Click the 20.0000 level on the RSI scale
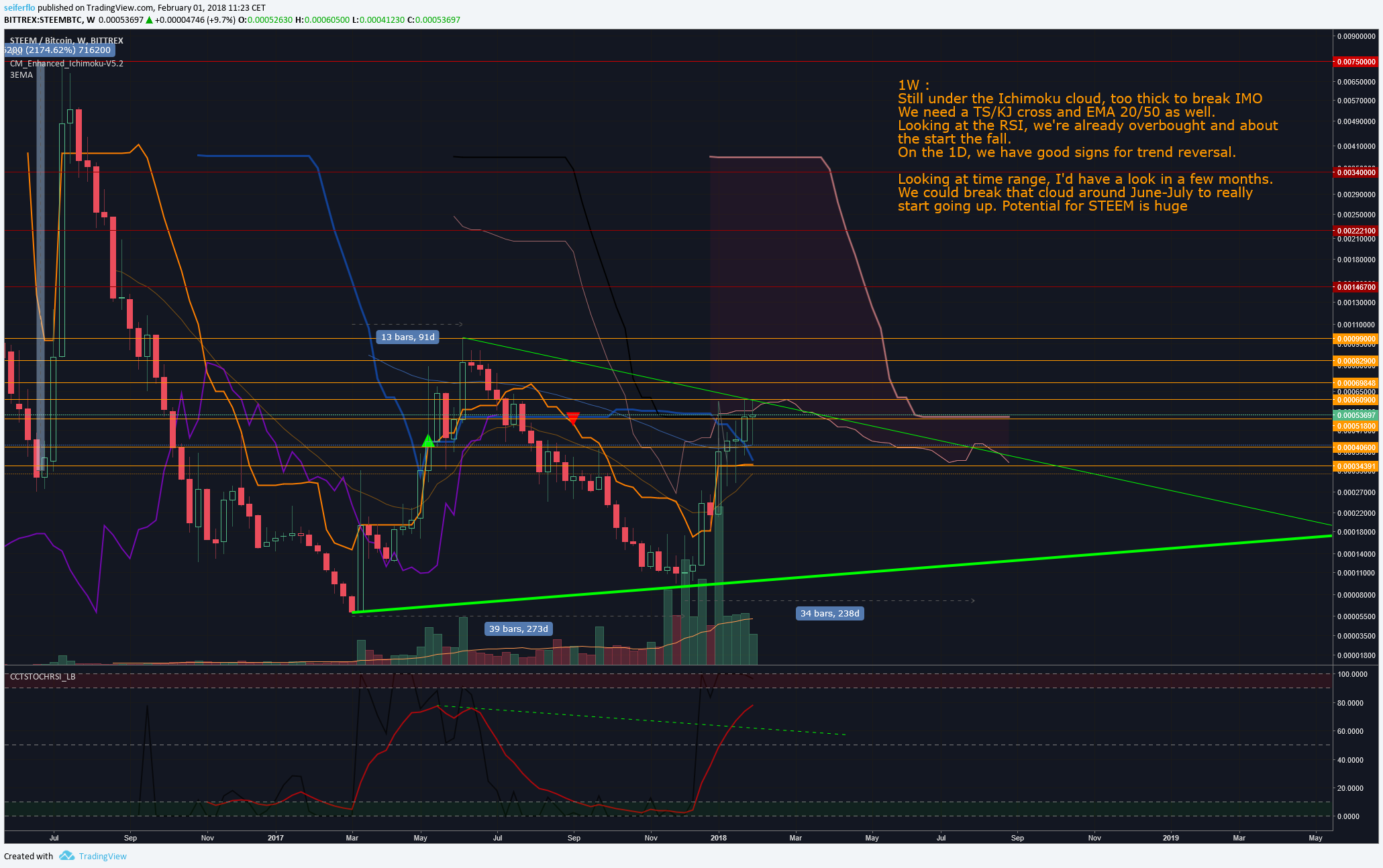The height and width of the screenshot is (868, 1383). pos(1350,788)
